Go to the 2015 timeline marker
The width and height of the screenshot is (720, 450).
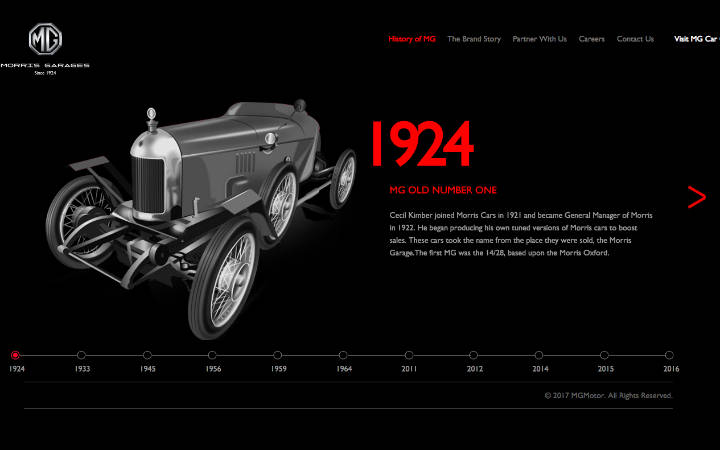[x=604, y=355]
